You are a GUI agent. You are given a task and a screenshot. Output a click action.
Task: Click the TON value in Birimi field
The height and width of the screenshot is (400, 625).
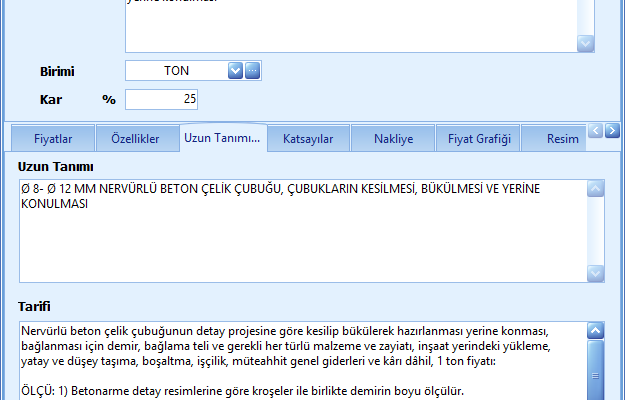(177, 71)
